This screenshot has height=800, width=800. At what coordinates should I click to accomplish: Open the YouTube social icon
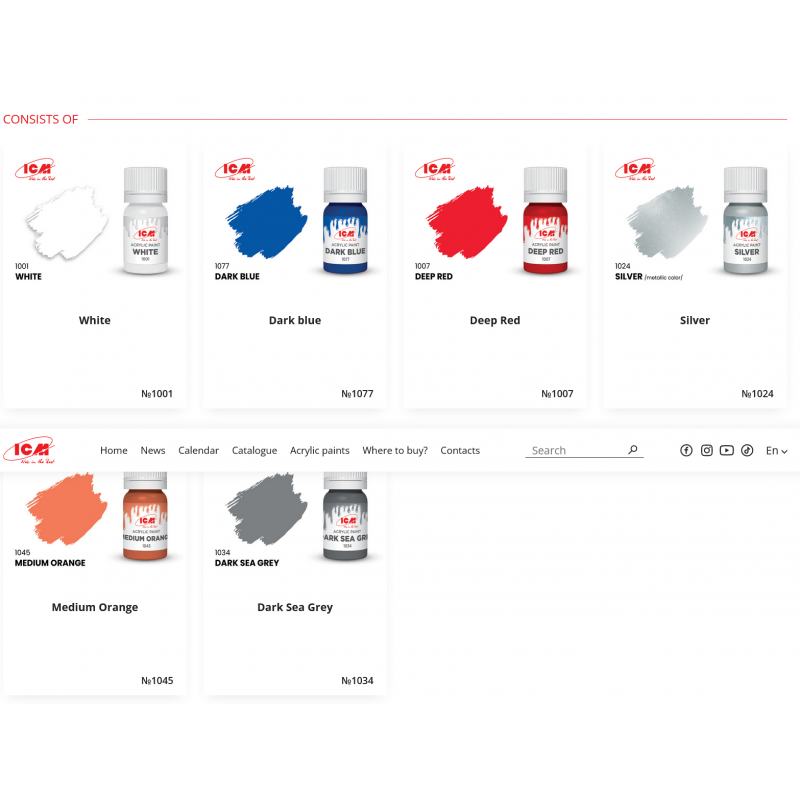point(727,450)
